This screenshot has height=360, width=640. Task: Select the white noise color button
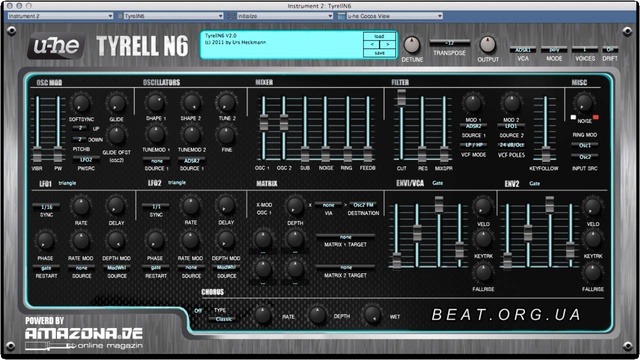(573, 118)
